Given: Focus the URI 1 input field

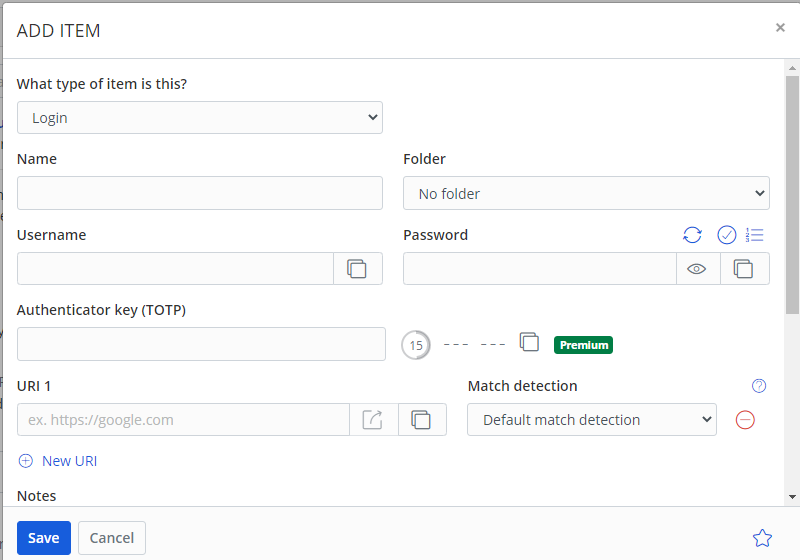Looking at the screenshot, I should [x=184, y=420].
